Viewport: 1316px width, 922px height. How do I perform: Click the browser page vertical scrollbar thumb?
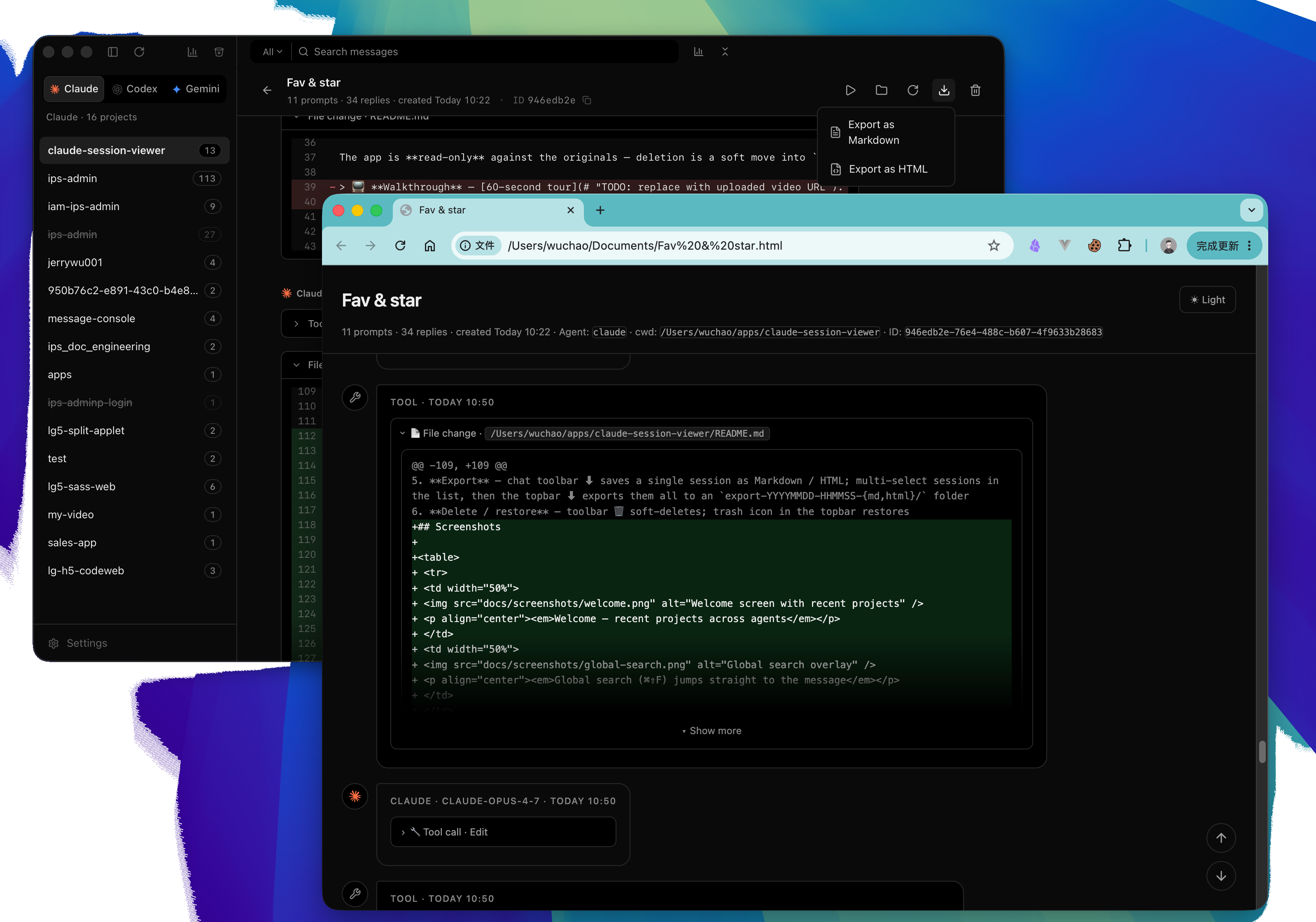(1262, 751)
